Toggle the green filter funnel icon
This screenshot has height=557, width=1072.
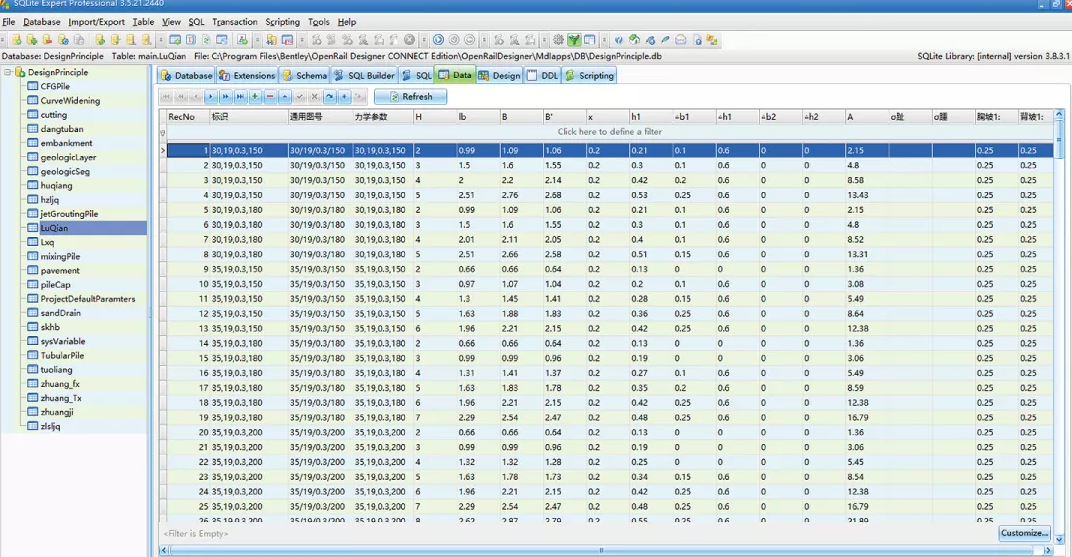(x=574, y=40)
